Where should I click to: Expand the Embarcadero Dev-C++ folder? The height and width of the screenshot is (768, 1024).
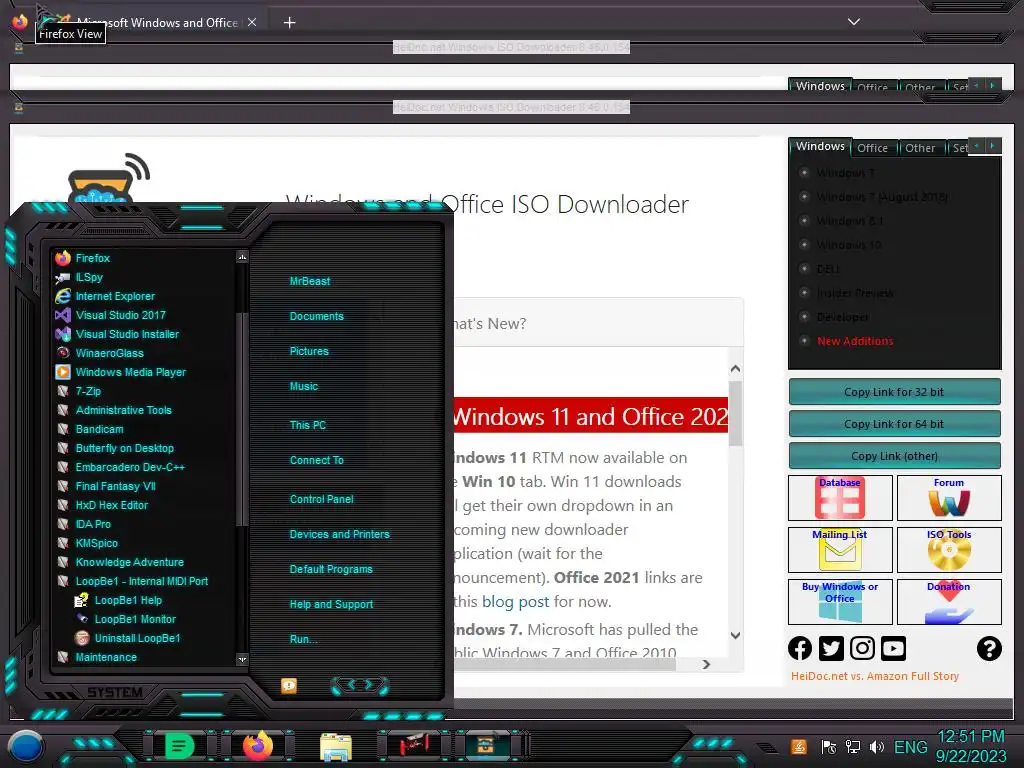click(x=120, y=467)
